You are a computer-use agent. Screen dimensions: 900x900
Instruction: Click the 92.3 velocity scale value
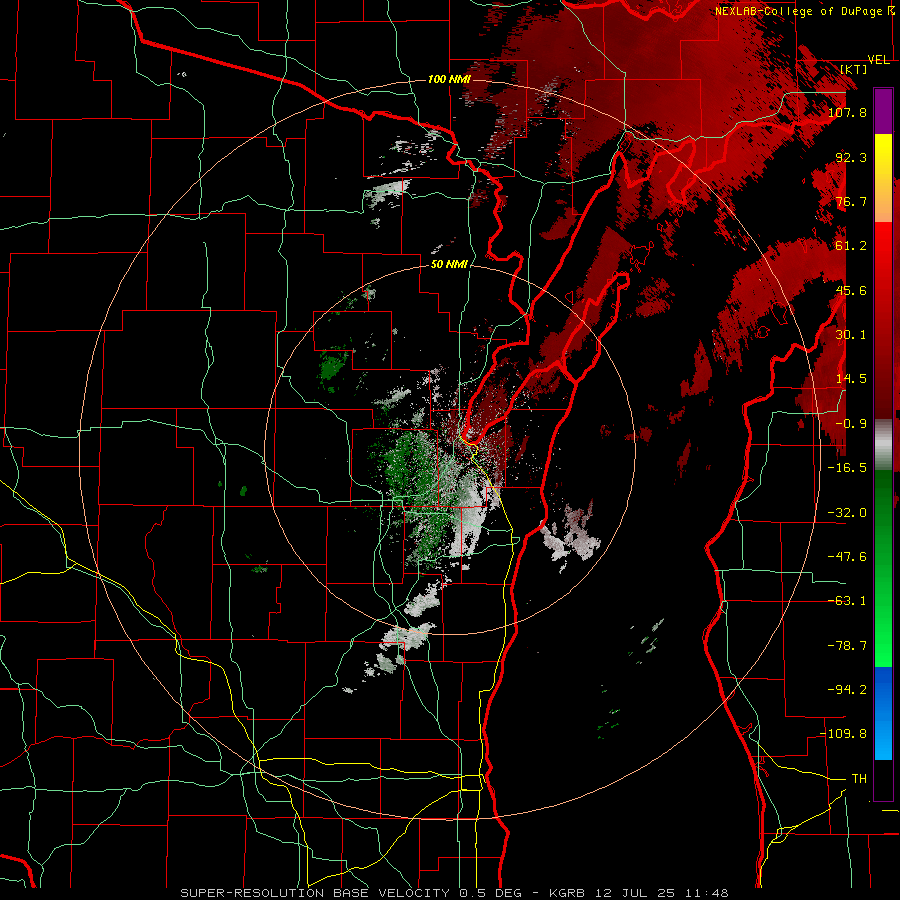pyautogui.click(x=851, y=157)
